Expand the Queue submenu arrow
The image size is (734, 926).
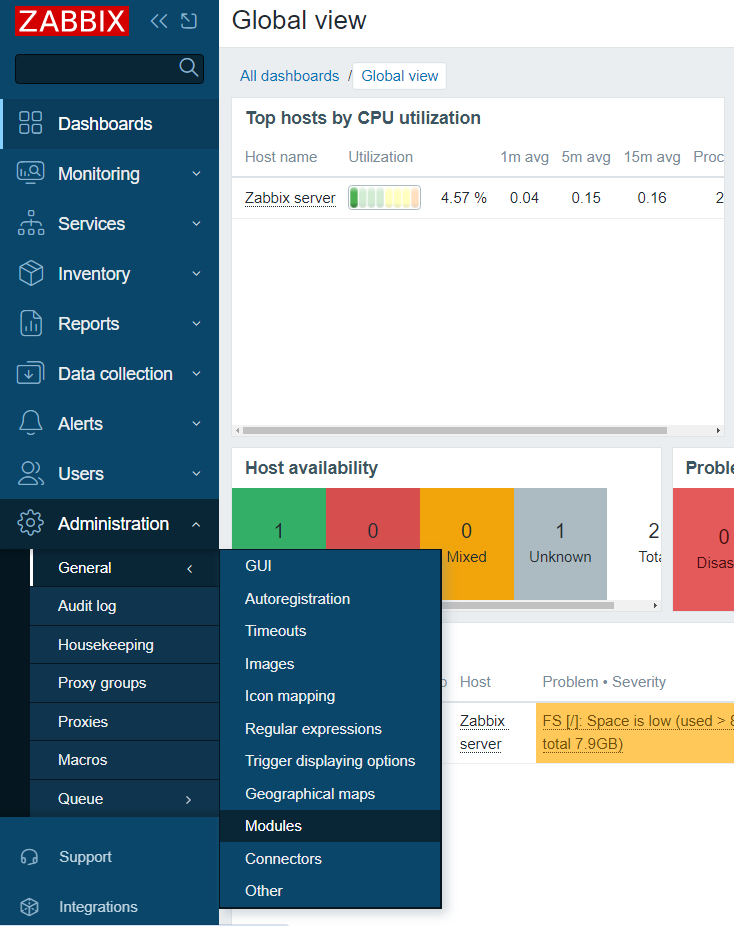(188, 799)
